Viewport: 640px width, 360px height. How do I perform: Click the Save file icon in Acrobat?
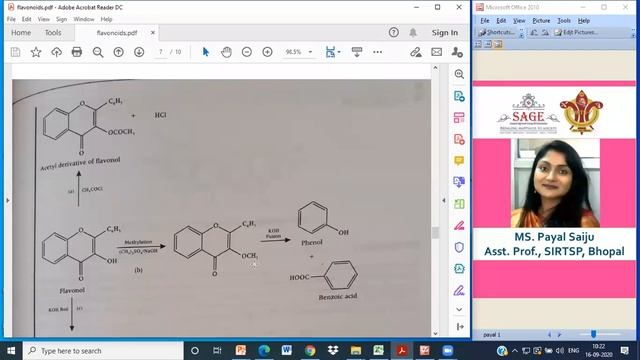[x=16, y=52]
